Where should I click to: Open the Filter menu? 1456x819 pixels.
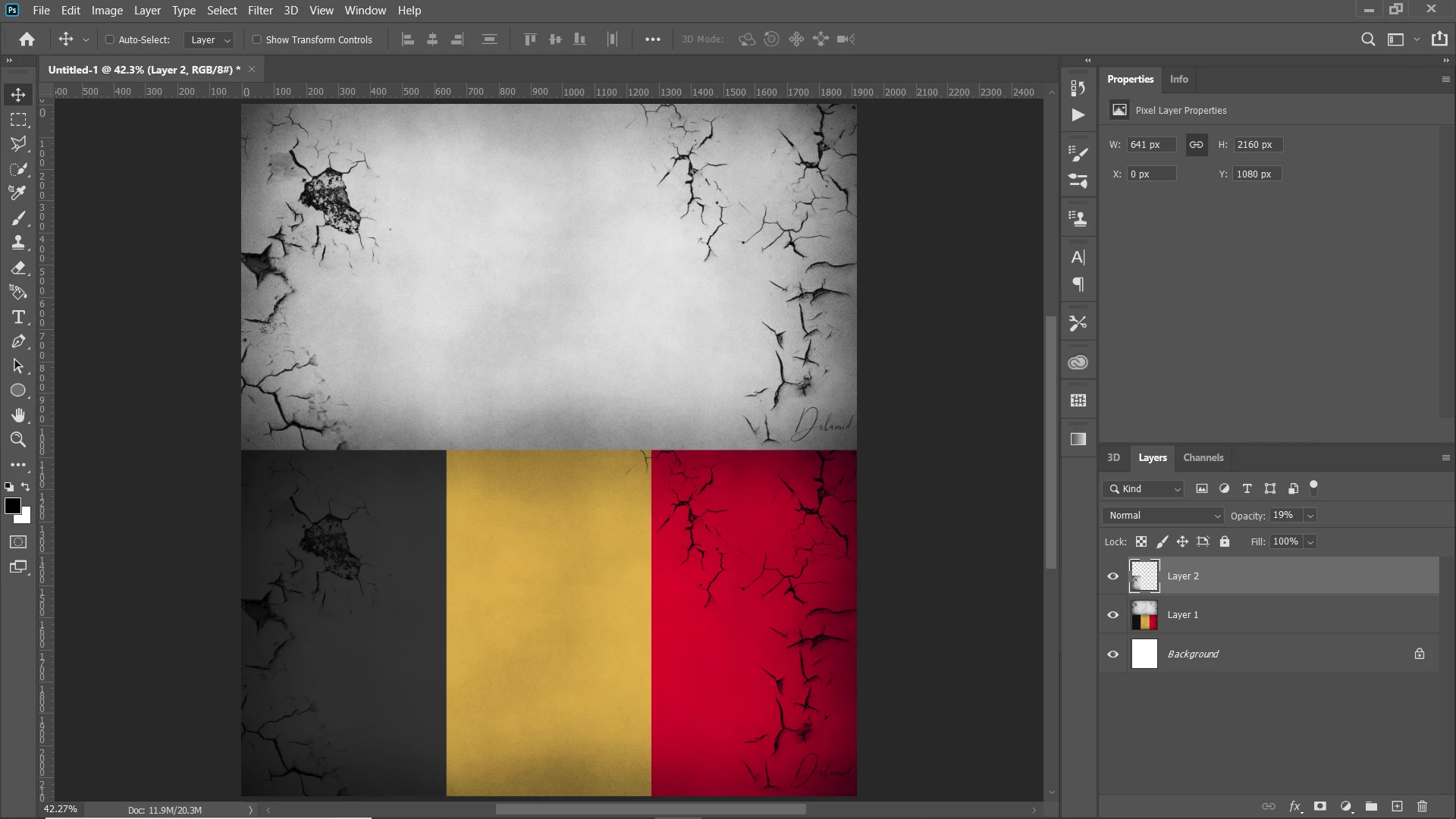click(x=259, y=11)
